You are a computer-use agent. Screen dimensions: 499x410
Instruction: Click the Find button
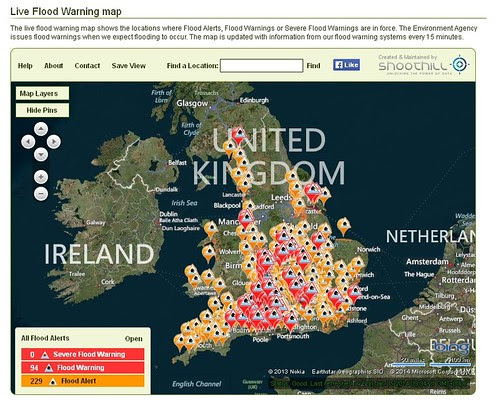313,66
